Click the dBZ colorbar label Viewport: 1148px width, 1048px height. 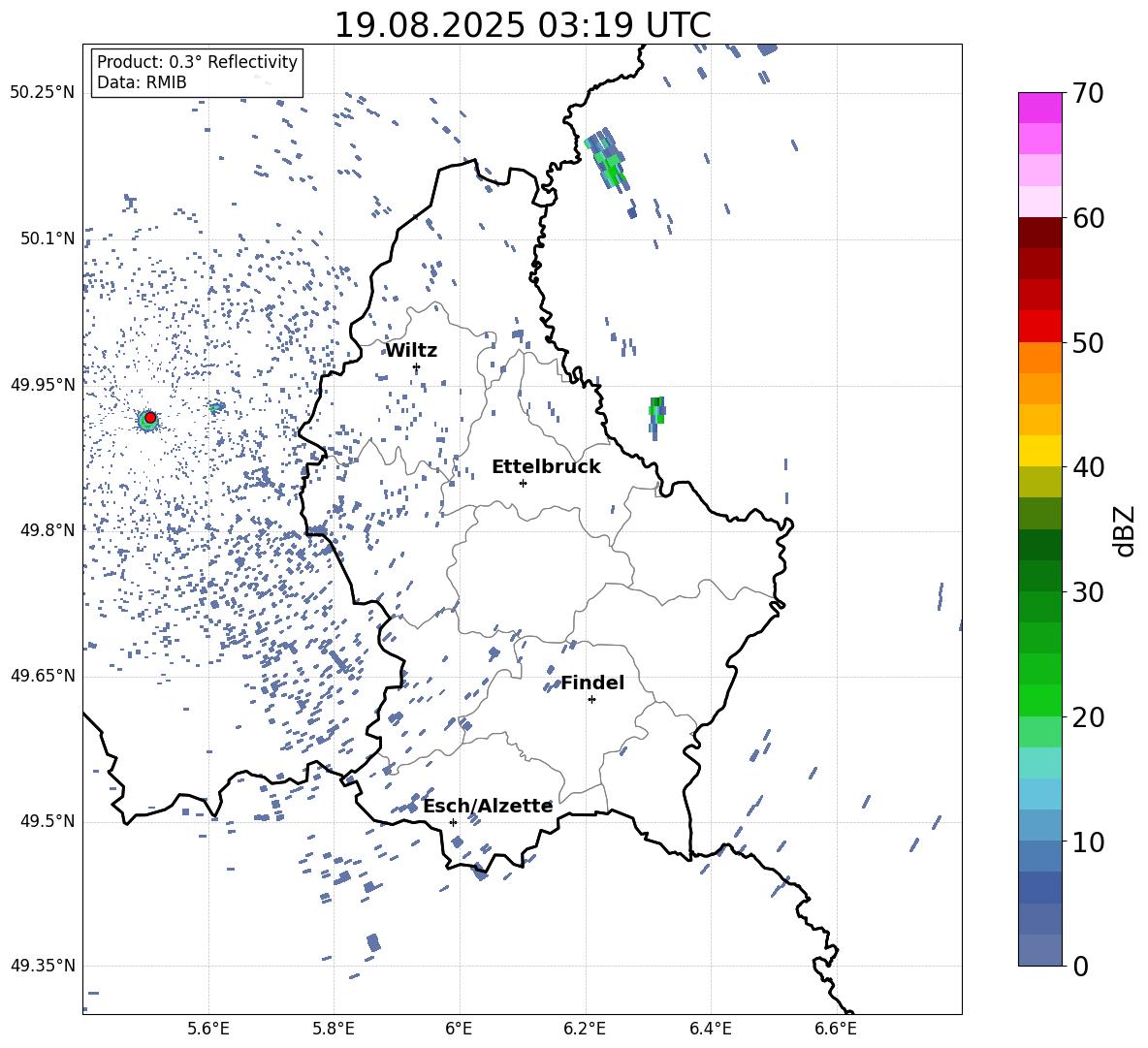pos(1126,530)
